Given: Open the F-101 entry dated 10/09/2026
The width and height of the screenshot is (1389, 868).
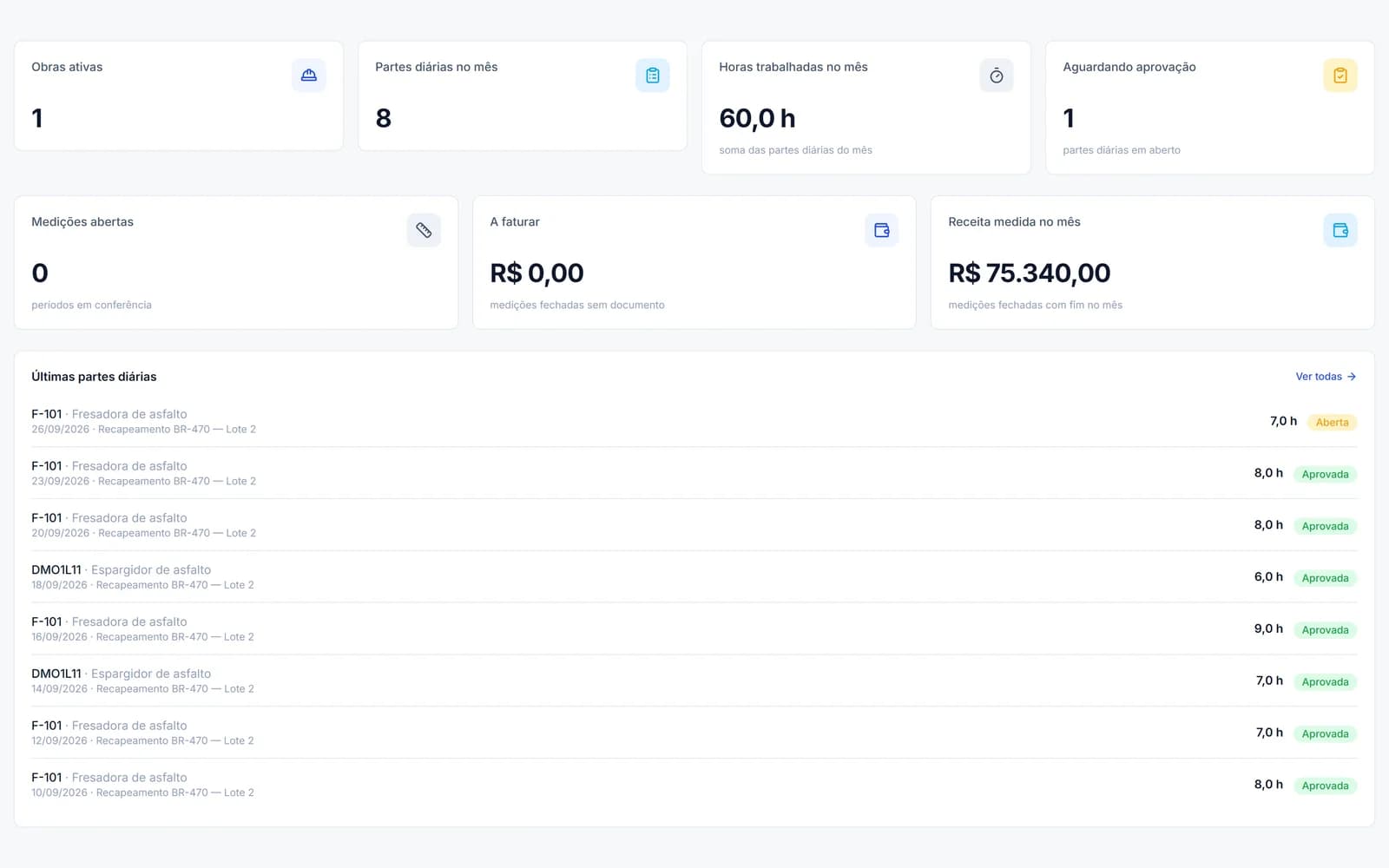Looking at the screenshot, I should coord(694,785).
